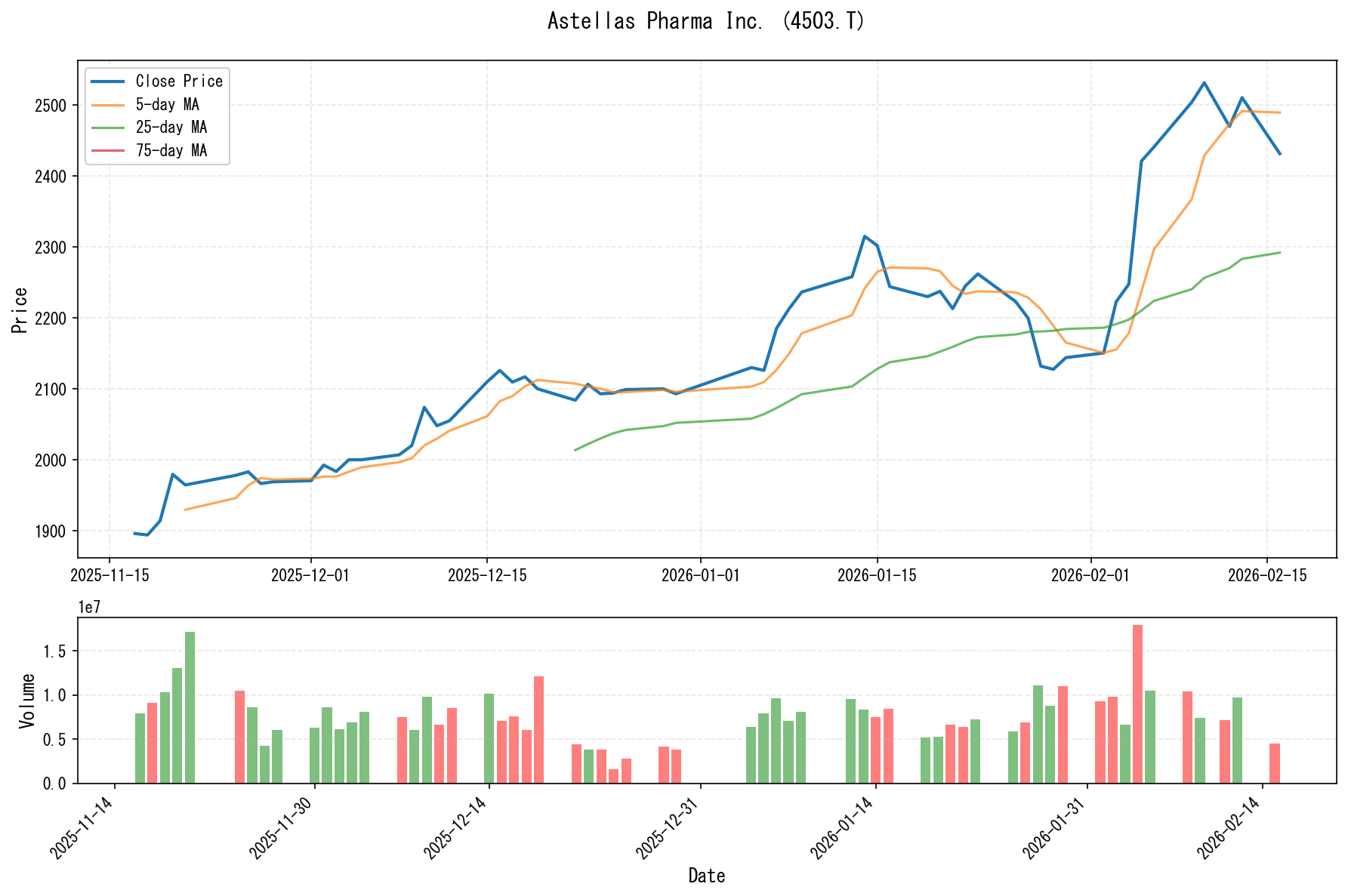This screenshot has height=896, width=1348.
Task: Click the "1e7" volume scale notation
Action: [x=88, y=608]
